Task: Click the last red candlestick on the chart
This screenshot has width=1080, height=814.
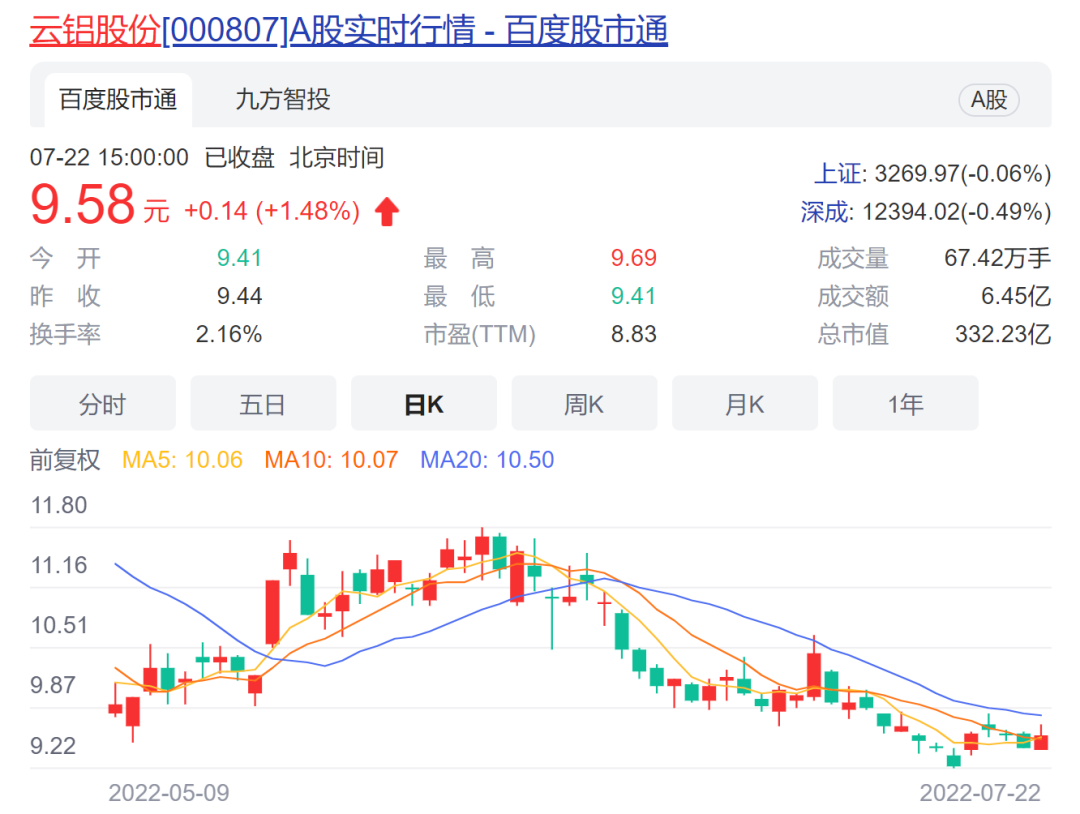Action: pos(1041,741)
